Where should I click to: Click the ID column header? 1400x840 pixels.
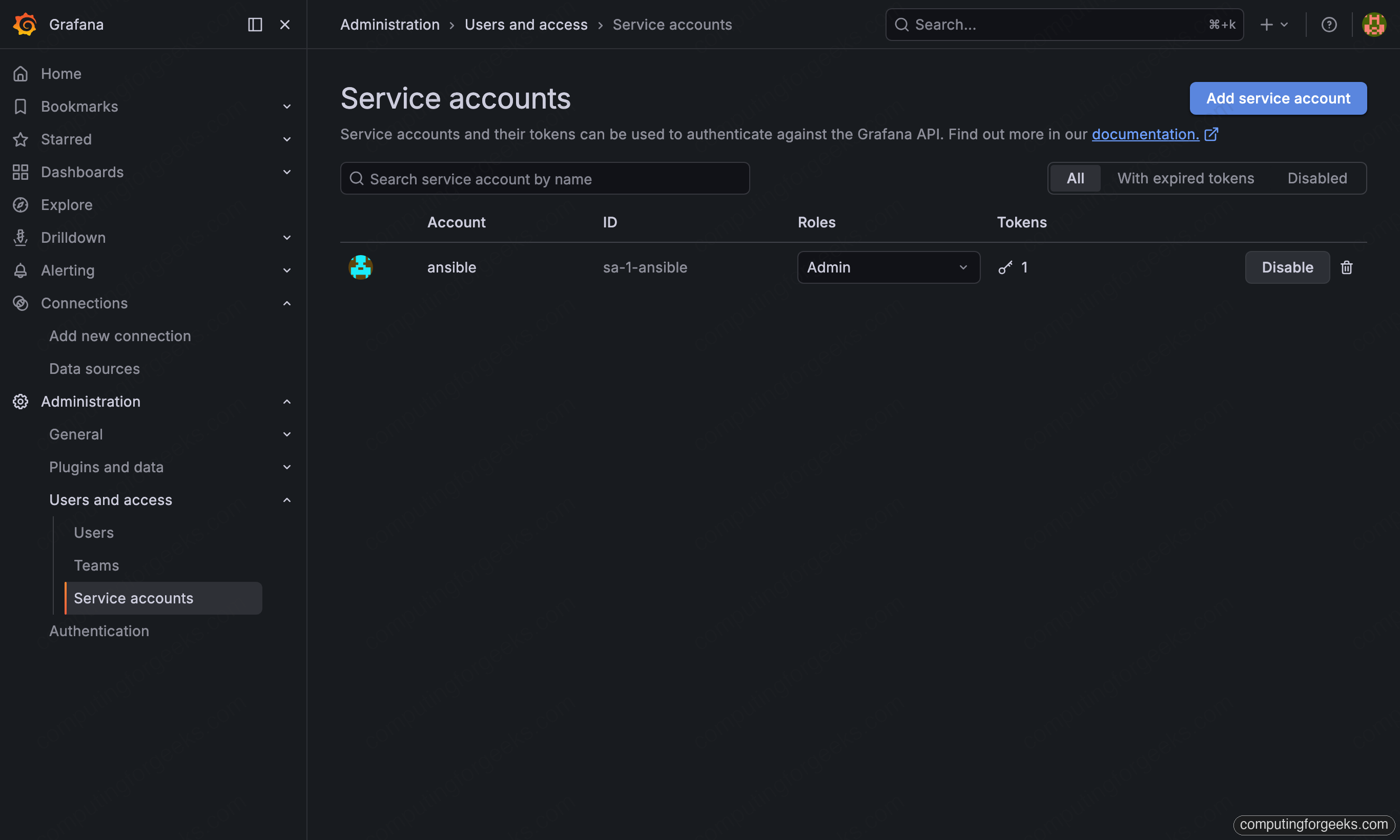coord(610,222)
